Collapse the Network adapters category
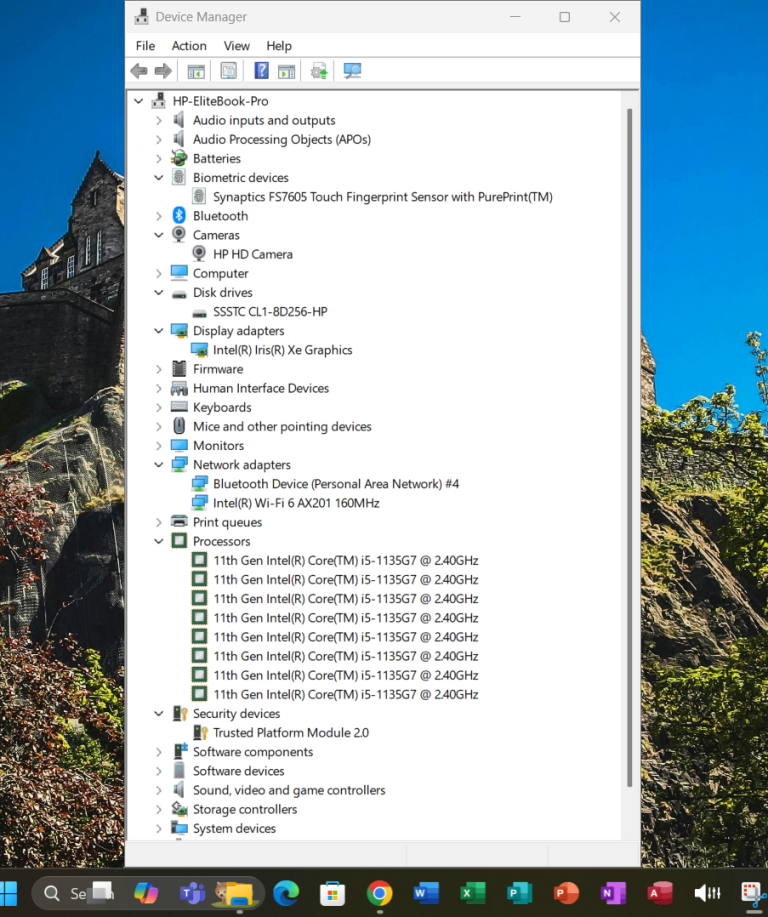The width and height of the screenshot is (768, 917). coord(159,465)
